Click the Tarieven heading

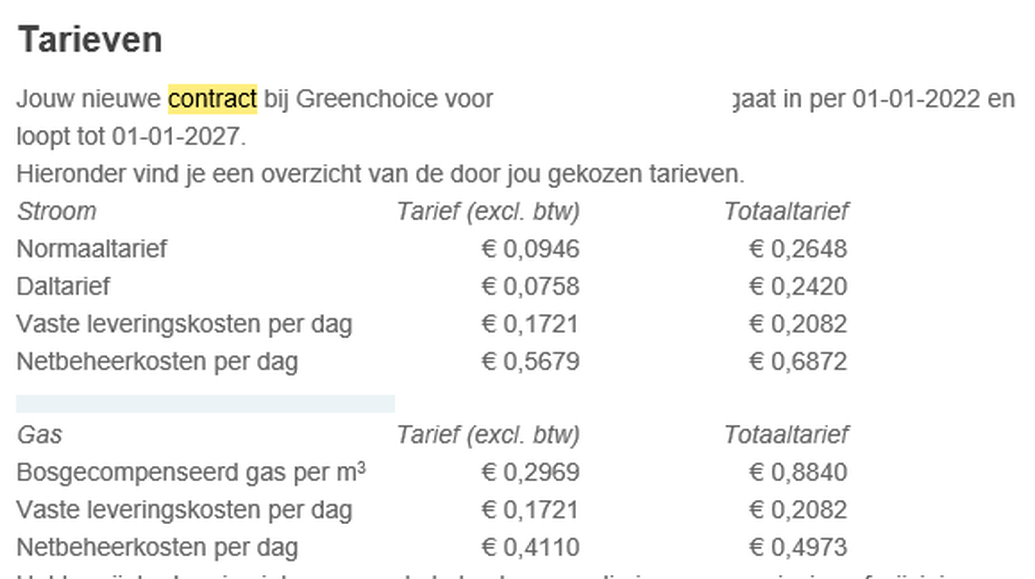click(90, 40)
